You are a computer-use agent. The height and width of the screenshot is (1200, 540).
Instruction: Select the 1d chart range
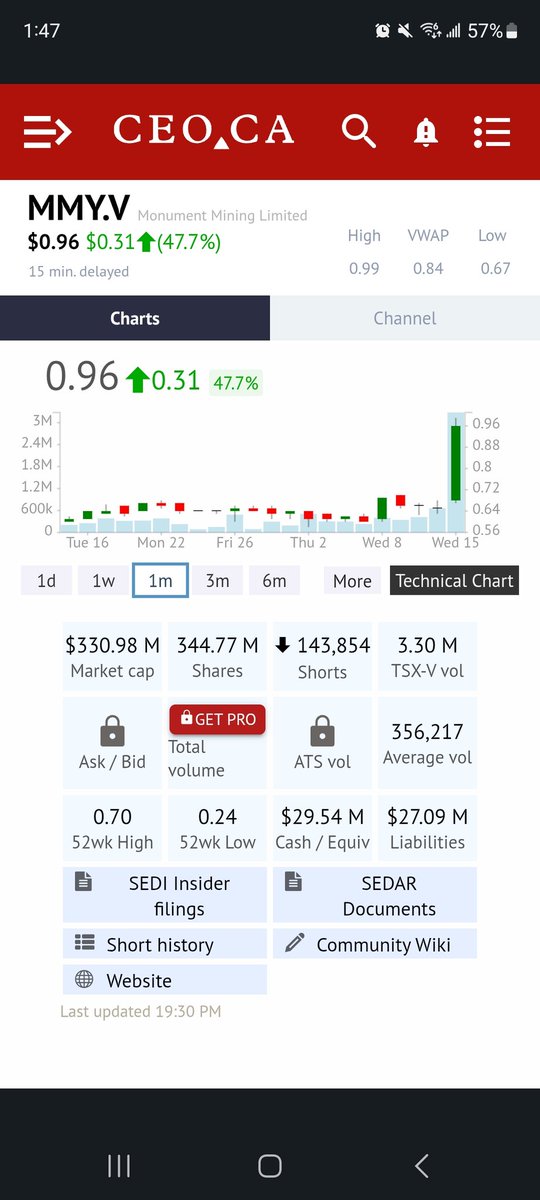click(46, 581)
